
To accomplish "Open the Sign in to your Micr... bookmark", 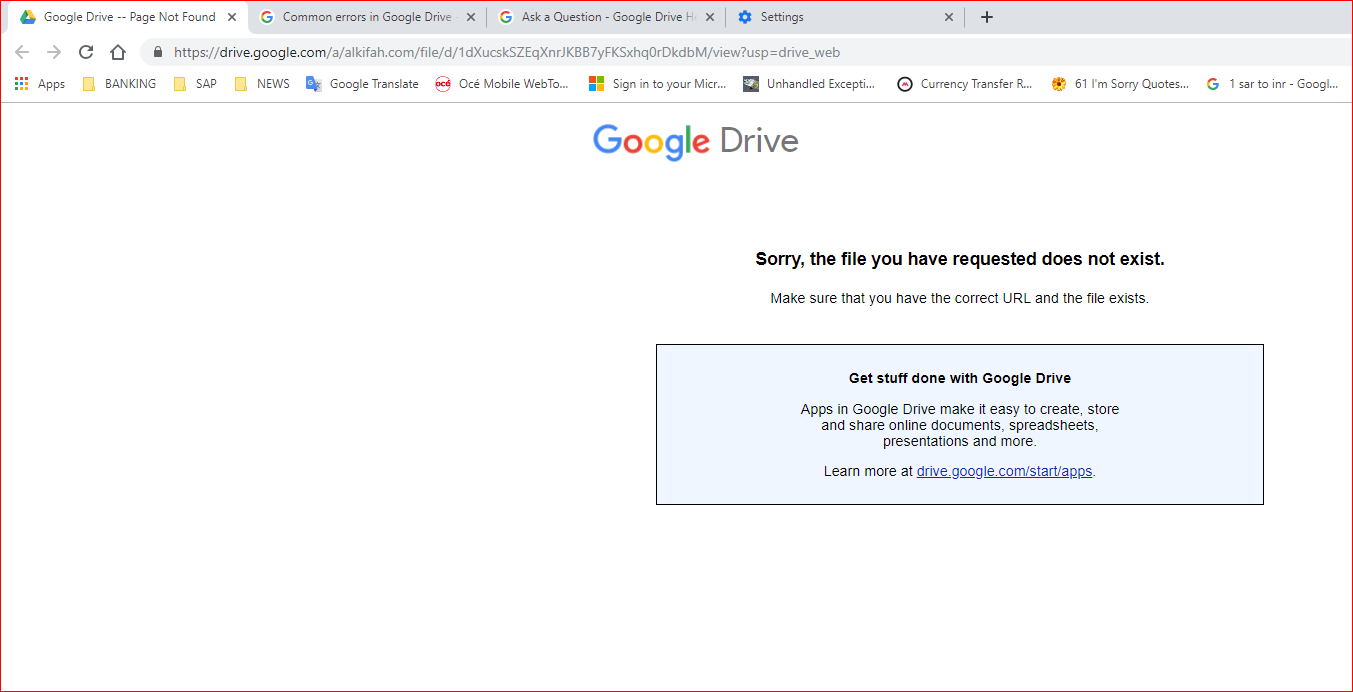I will (658, 84).
